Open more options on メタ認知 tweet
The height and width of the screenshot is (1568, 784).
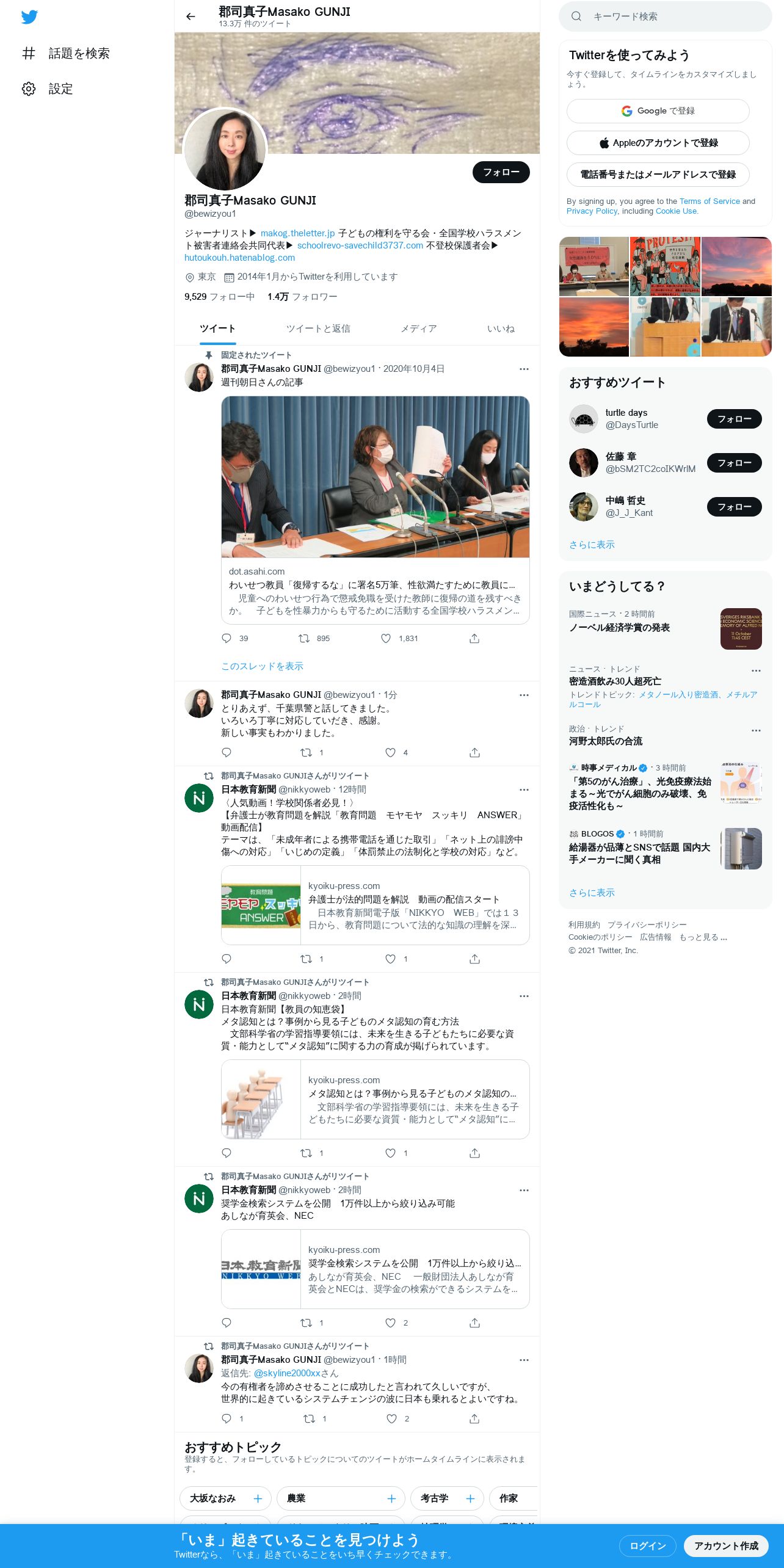[524, 996]
